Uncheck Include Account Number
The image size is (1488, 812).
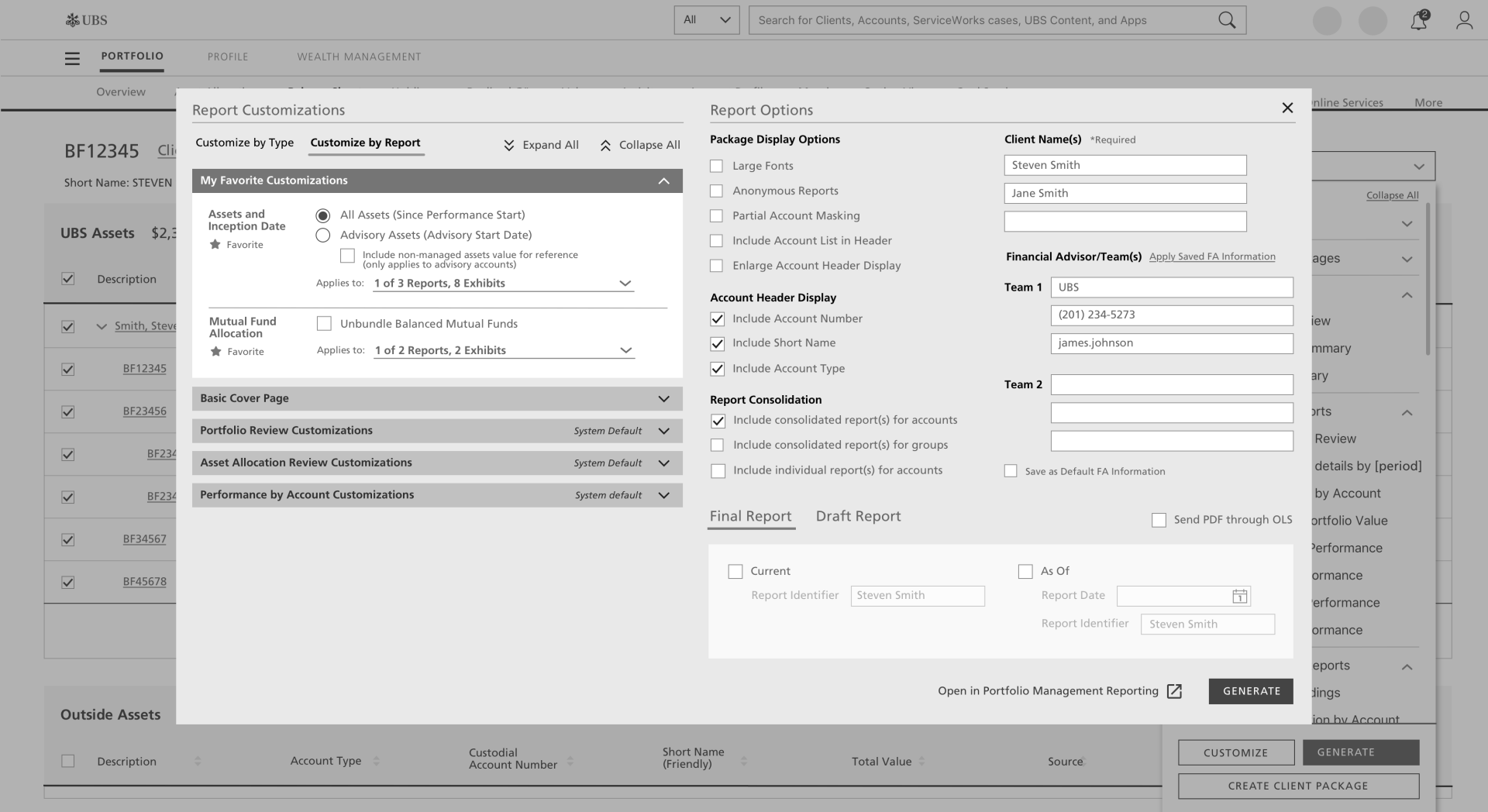(718, 318)
